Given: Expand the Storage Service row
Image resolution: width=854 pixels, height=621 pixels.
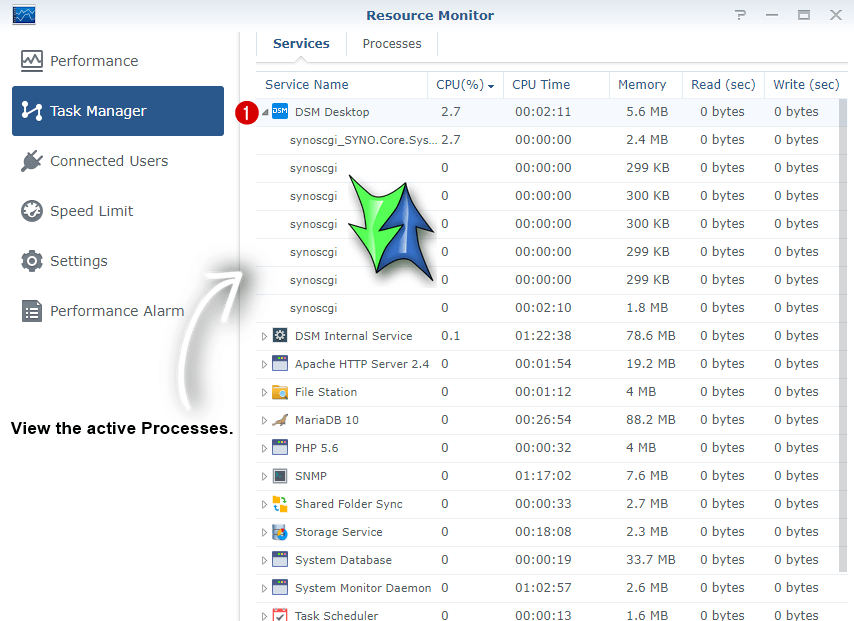Looking at the screenshot, I should pos(264,532).
